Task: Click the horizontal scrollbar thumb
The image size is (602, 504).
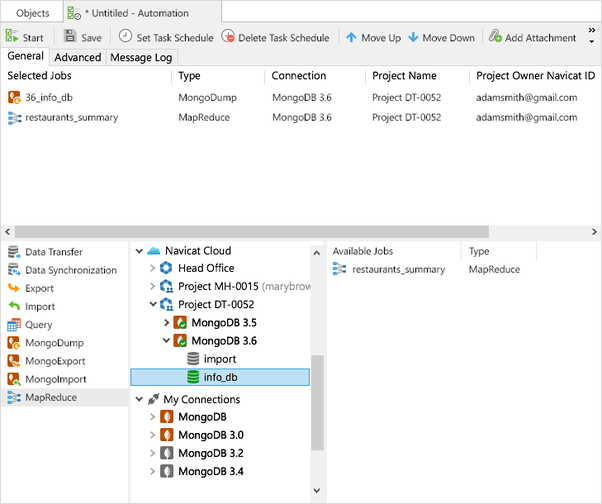Action: click(252, 232)
